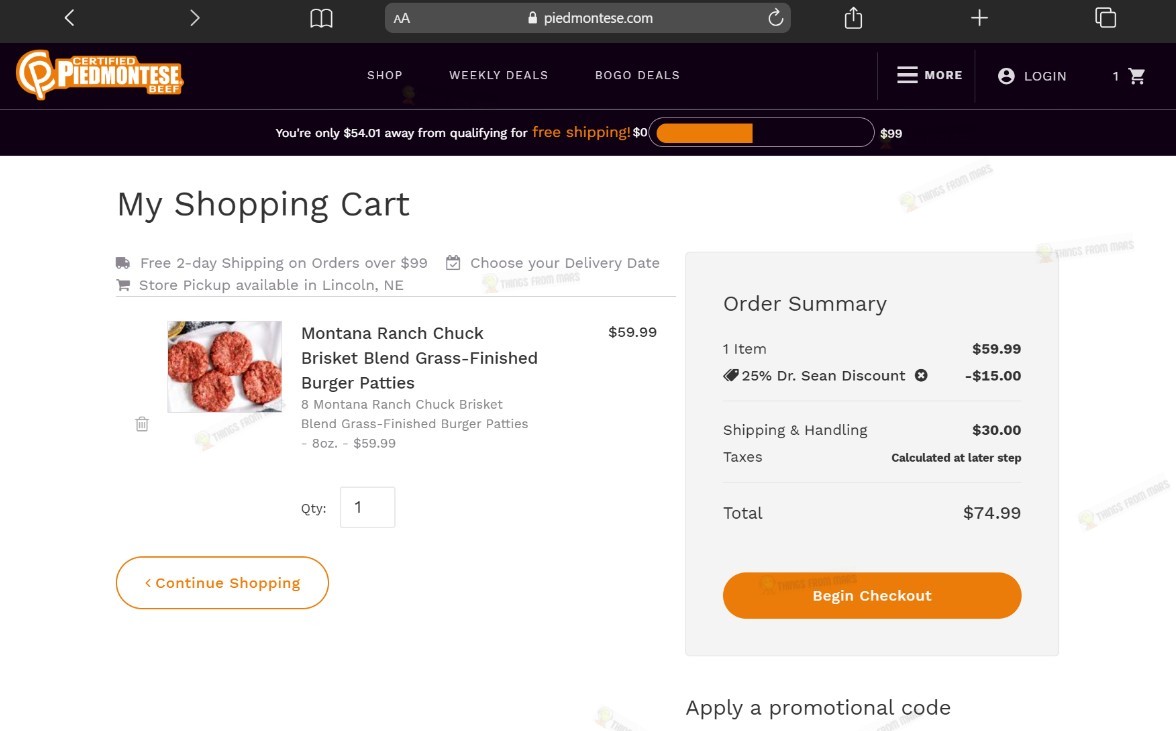Click the -$15.00 discount amount
Image resolution: width=1176 pixels, height=731 pixels.
[993, 376]
